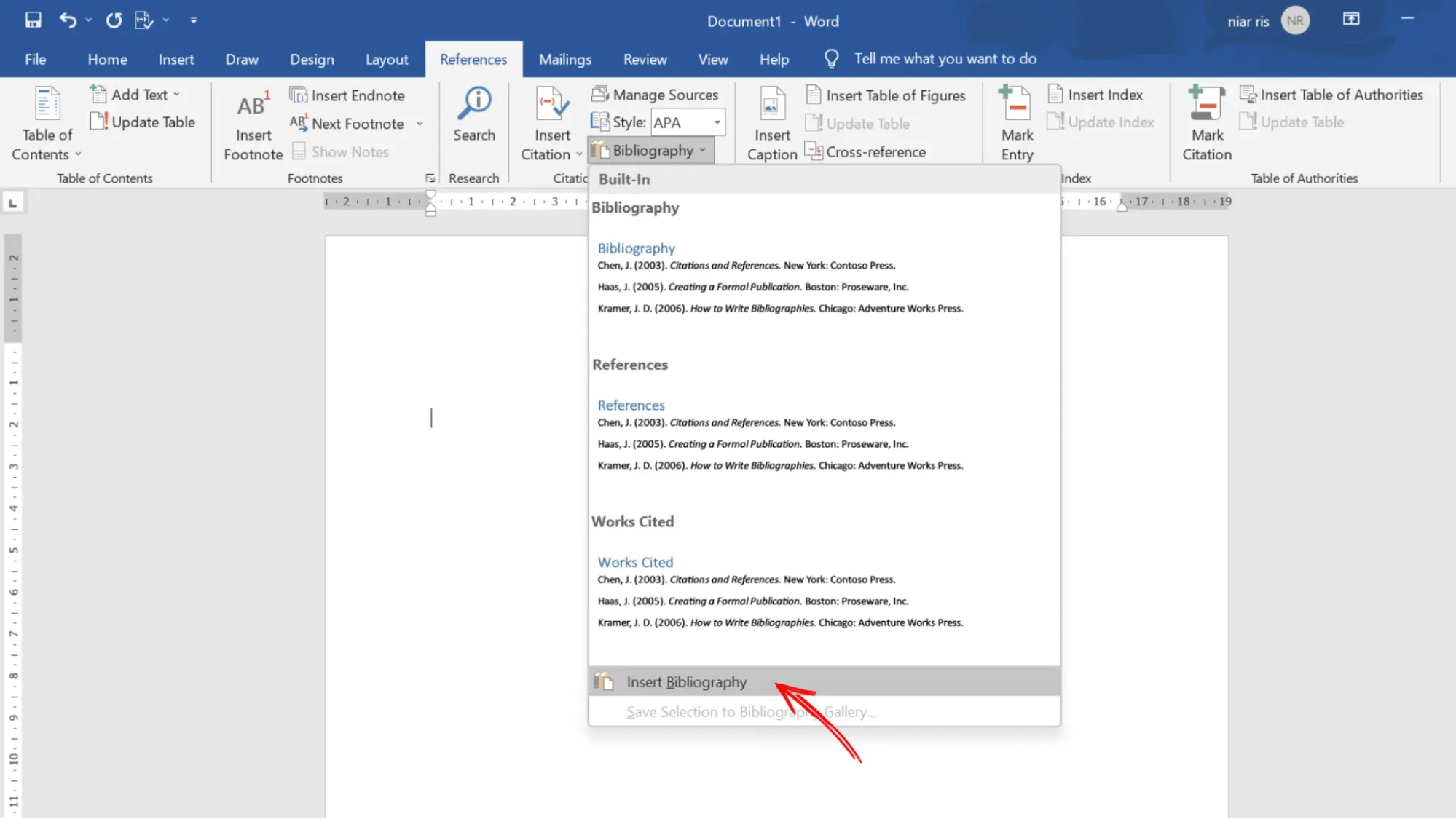Open Next Footnote dropdown arrow

tap(420, 124)
